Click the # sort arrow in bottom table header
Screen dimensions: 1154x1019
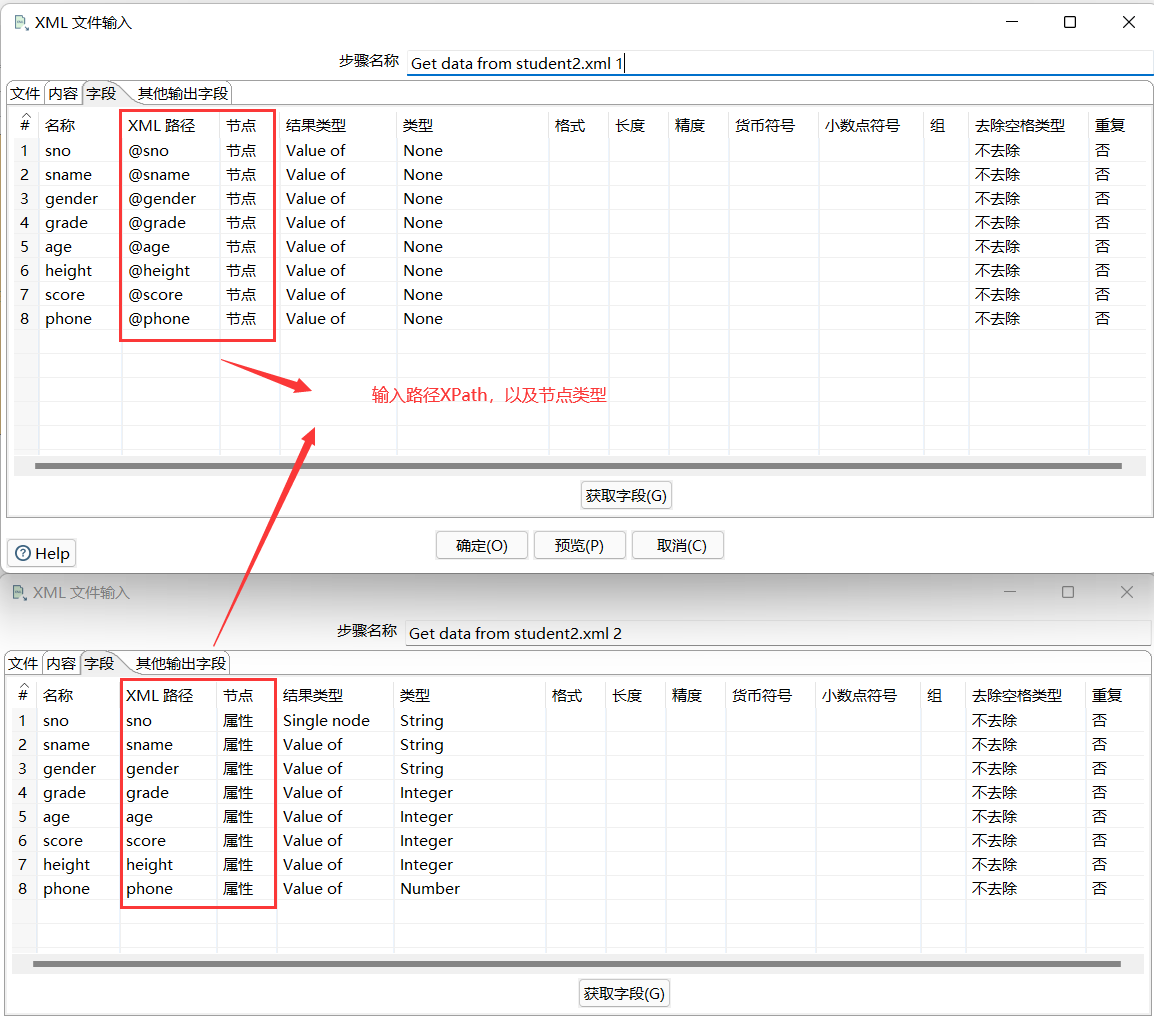coord(24,686)
